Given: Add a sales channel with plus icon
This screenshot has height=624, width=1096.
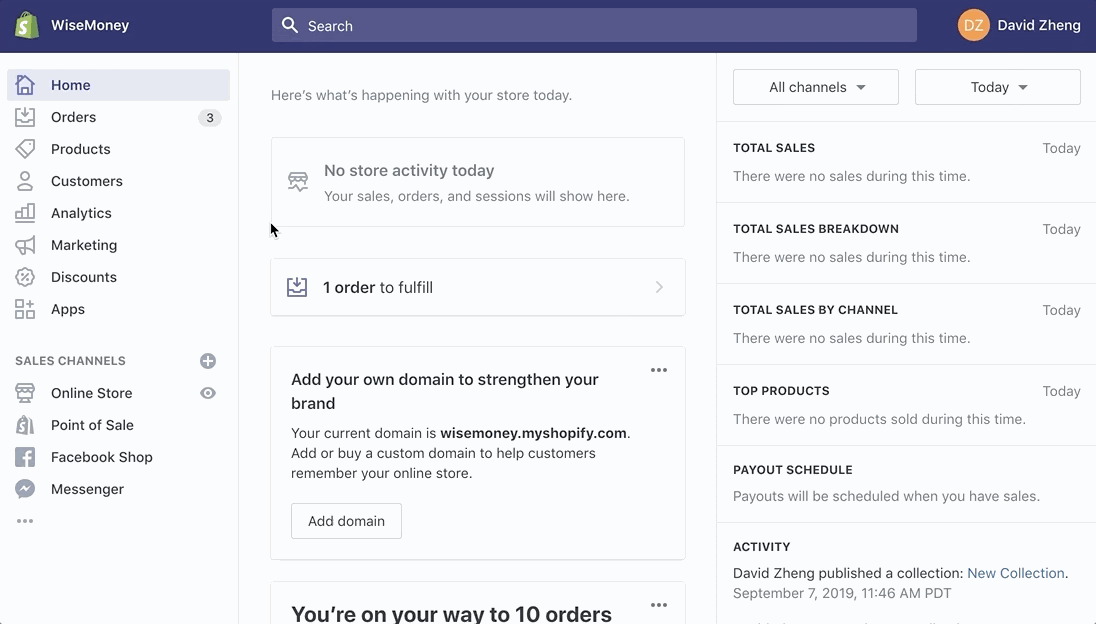Looking at the screenshot, I should 208,361.
